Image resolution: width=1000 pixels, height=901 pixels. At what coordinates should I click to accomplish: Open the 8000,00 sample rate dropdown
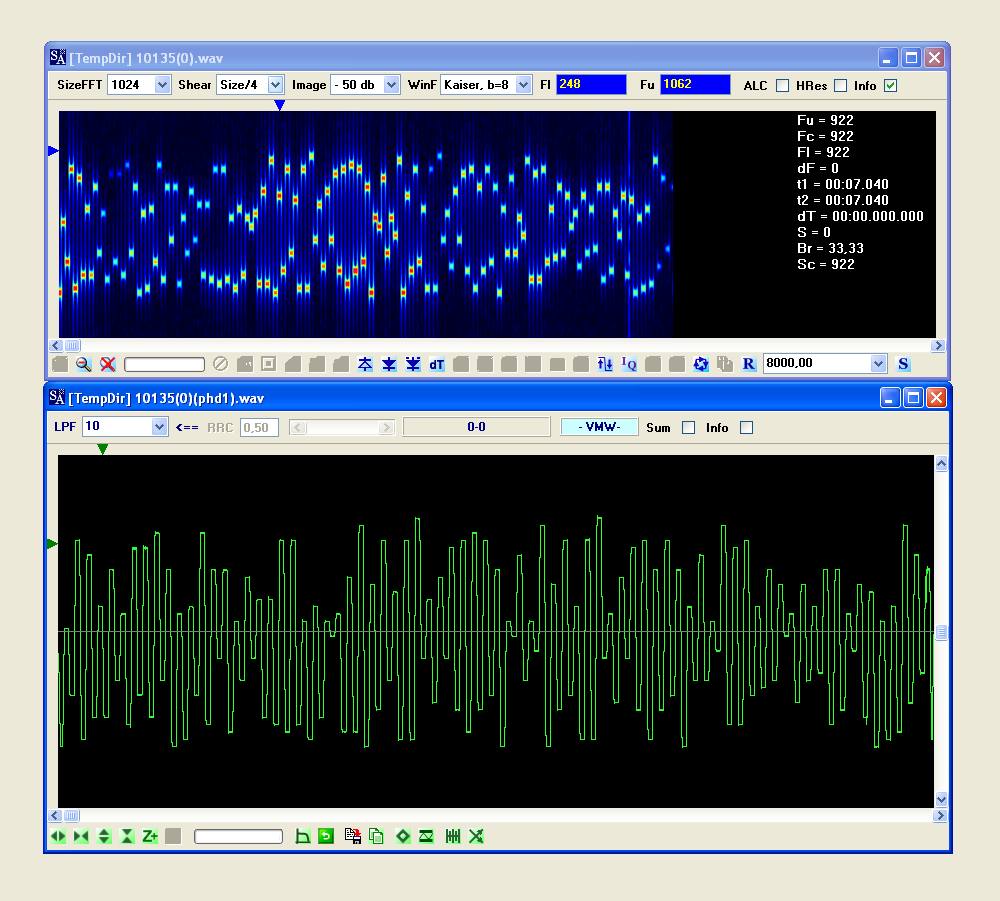pos(878,363)
